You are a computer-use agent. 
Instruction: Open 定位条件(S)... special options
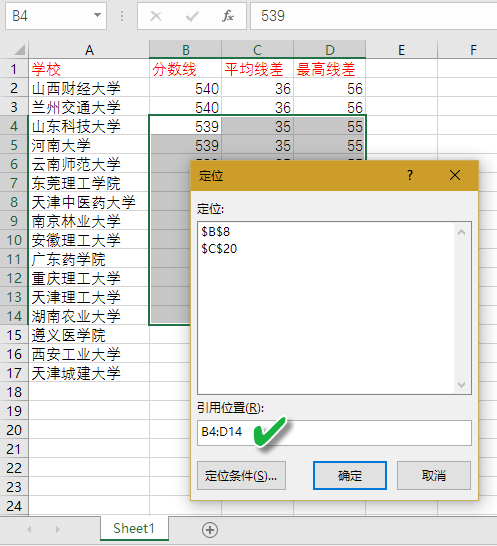[x=241, y=475]
